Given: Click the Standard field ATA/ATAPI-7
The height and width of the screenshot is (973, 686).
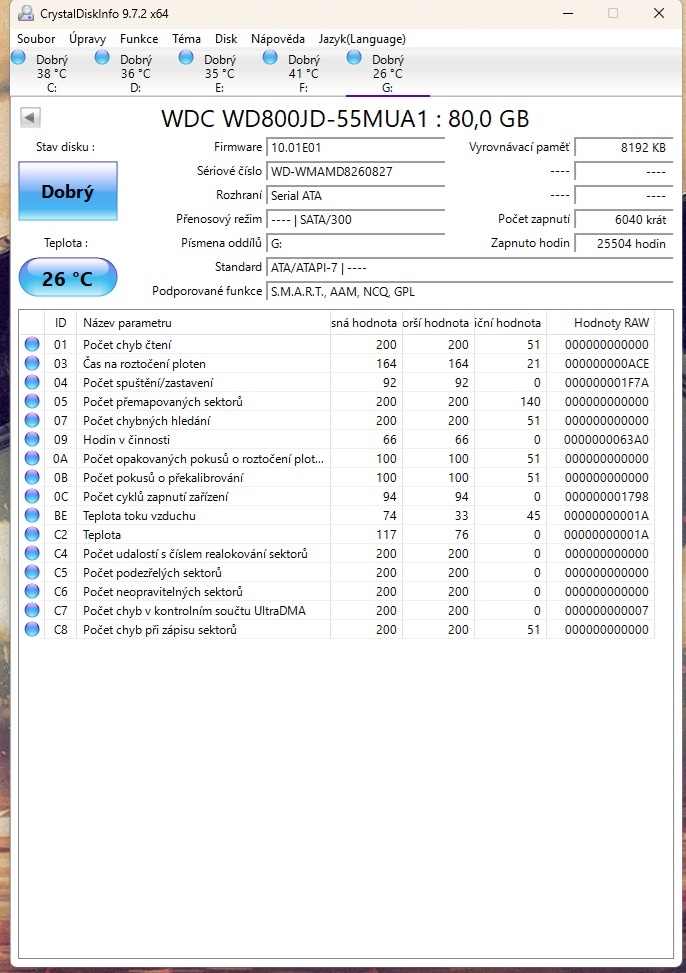Looking at the screenshot, I should (469, 268).
